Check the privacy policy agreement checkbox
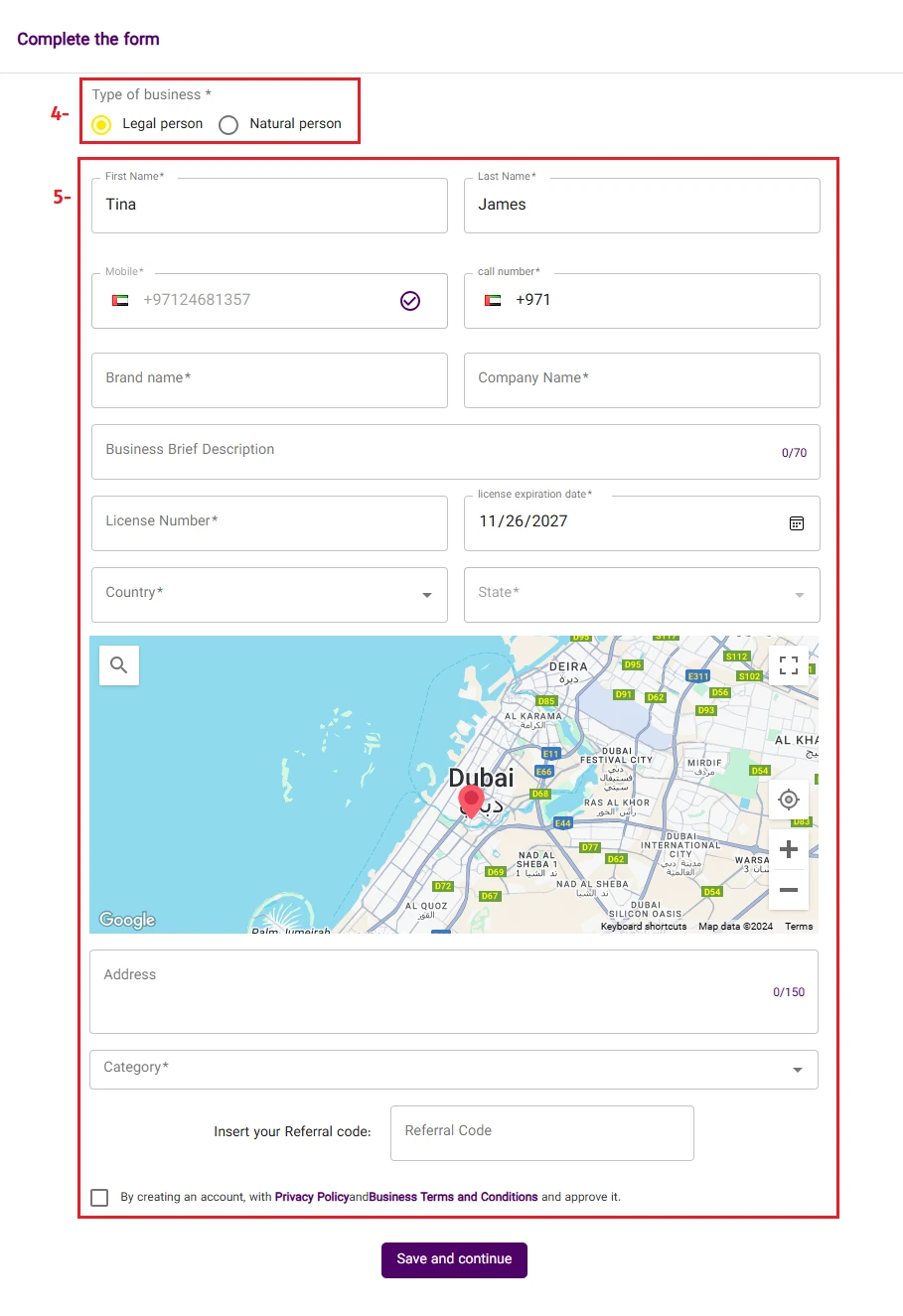Image resolution: width=903 pixels, height=1316 pixels. point(99,1197)
